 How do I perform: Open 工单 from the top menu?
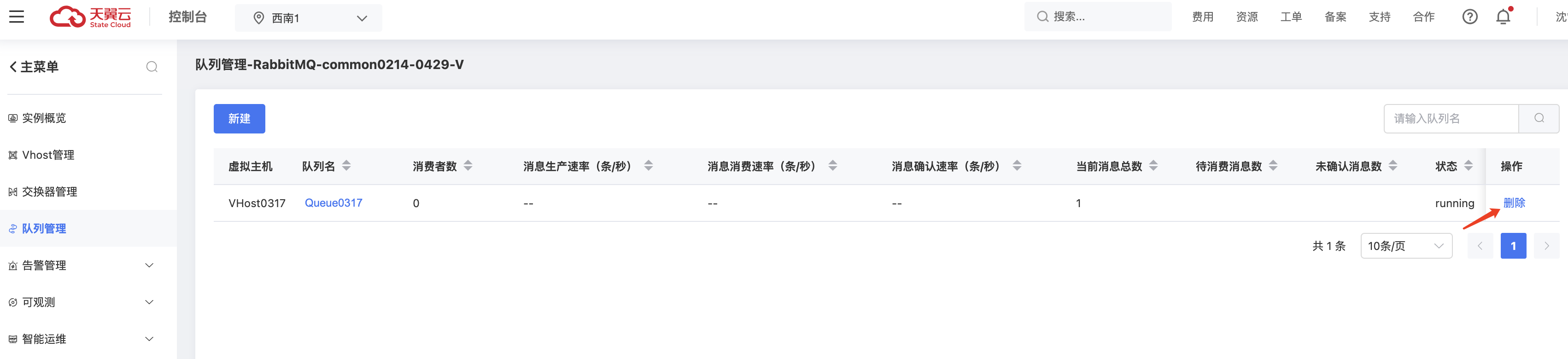pos(1291,17)
